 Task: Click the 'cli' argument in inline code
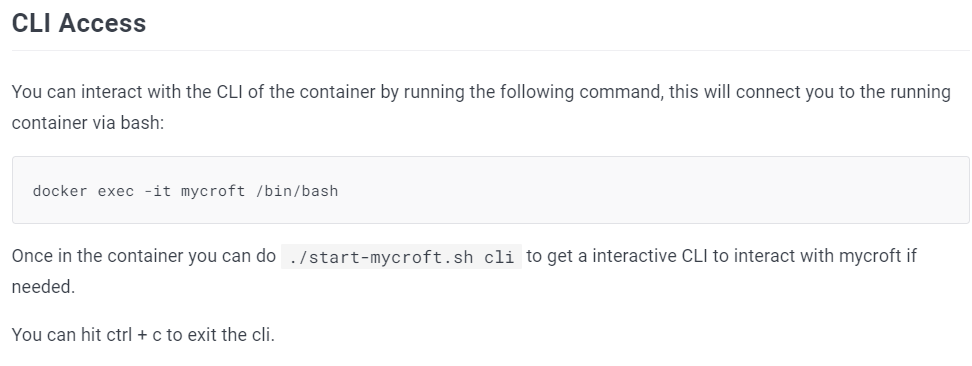(x=499, y=257)
